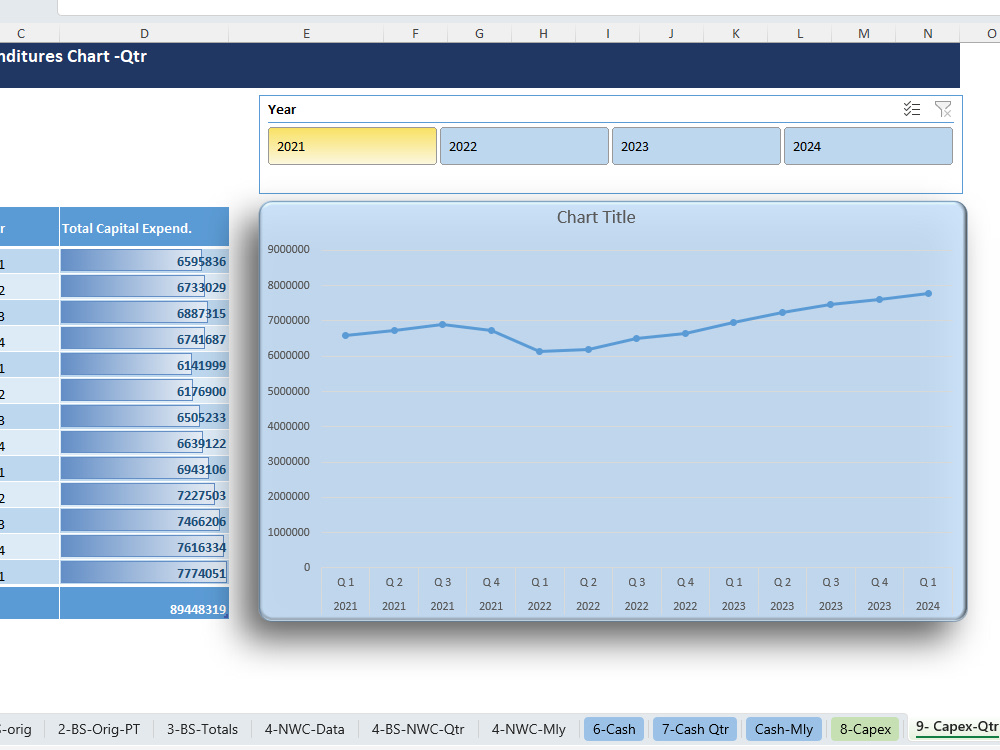Screen dimensions: 1000x750
Task: Open the 8-Capex sheet
Action: coord(866,729)
